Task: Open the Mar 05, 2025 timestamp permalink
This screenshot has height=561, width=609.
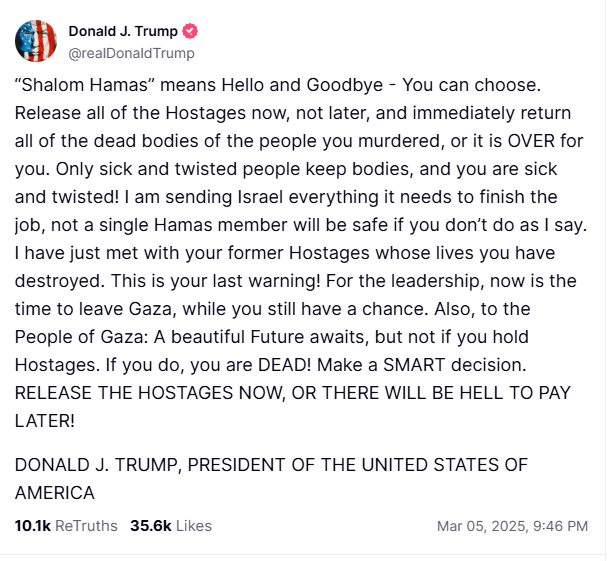Action: pos(512,526)
